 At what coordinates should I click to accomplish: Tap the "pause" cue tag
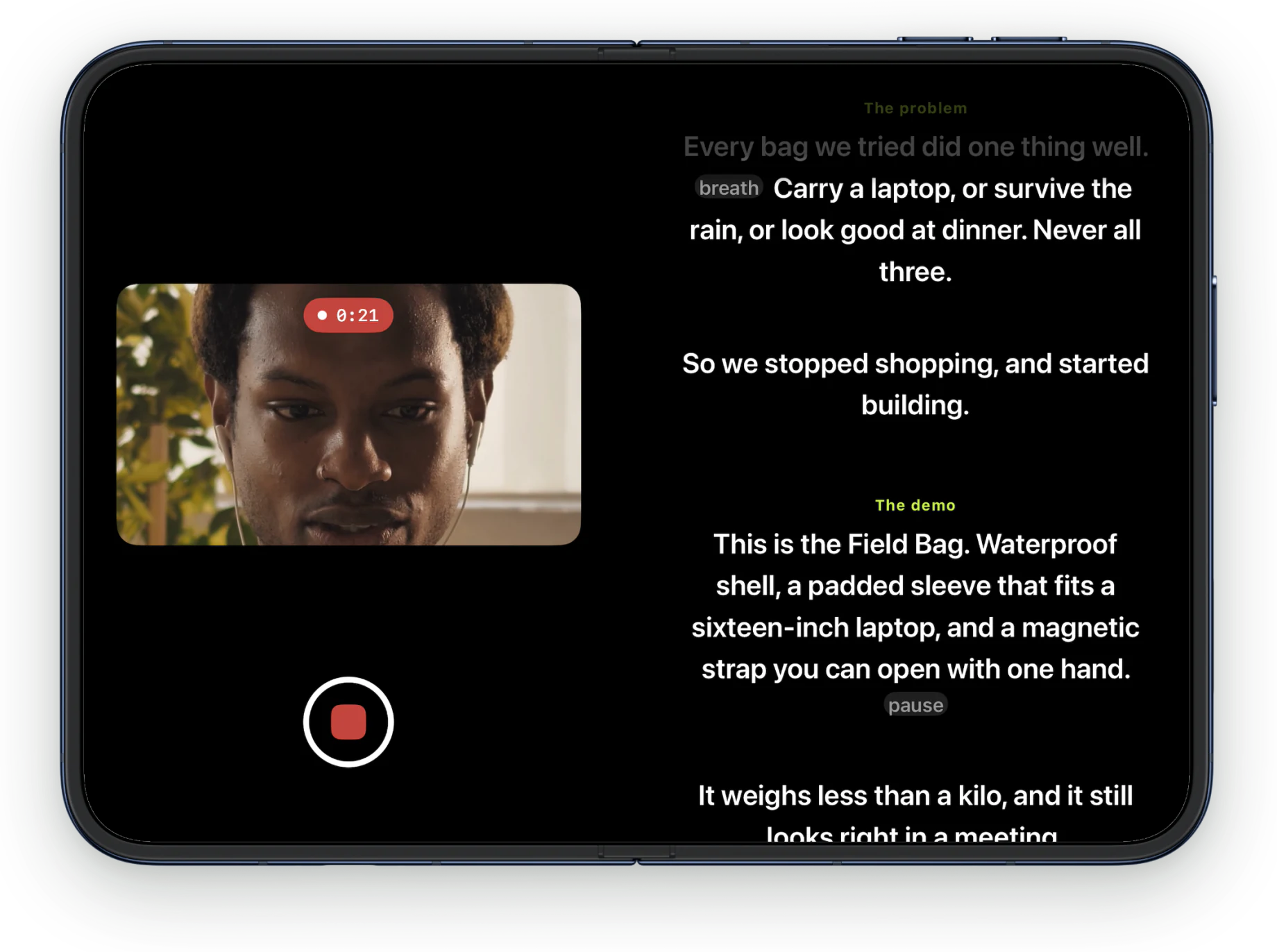(x=915, y=705)
